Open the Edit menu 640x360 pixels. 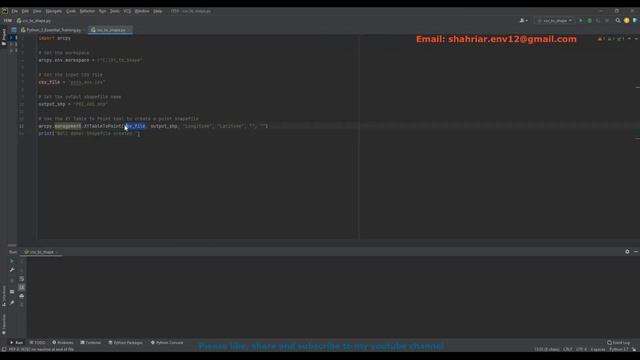tap(25, 11)
